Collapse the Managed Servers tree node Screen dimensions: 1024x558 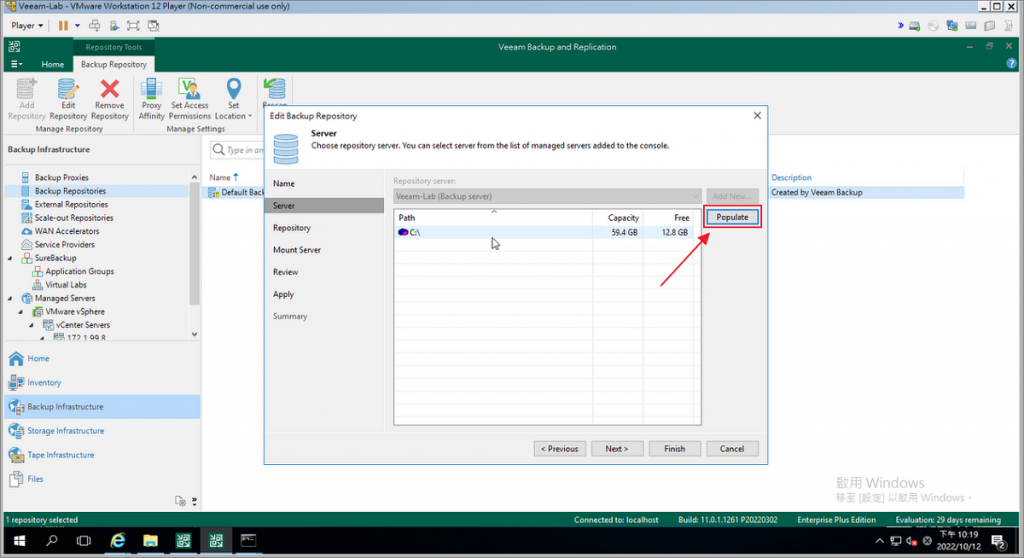click(x=10, y=298)
